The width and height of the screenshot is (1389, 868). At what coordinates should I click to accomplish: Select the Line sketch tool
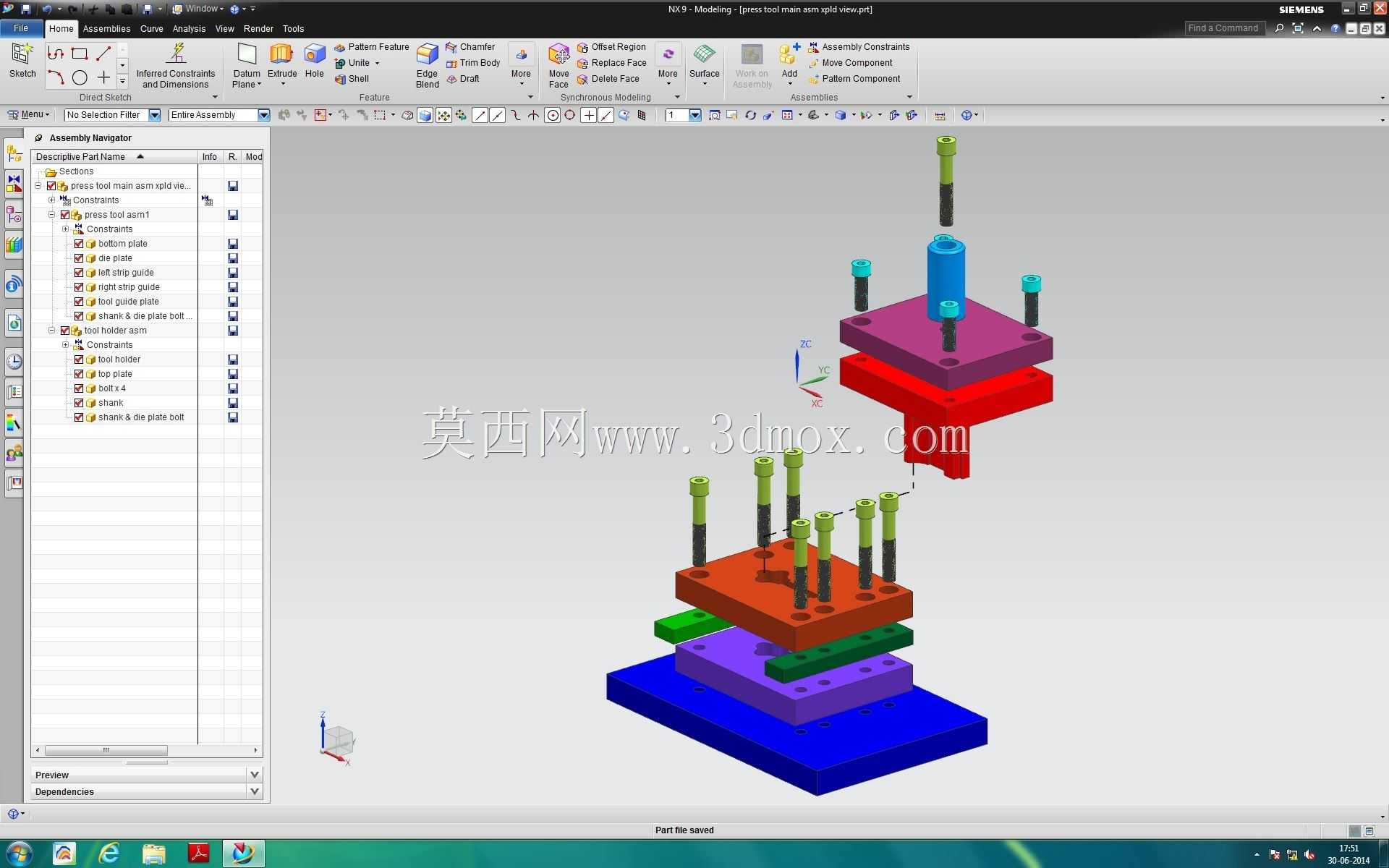(103, 54)
